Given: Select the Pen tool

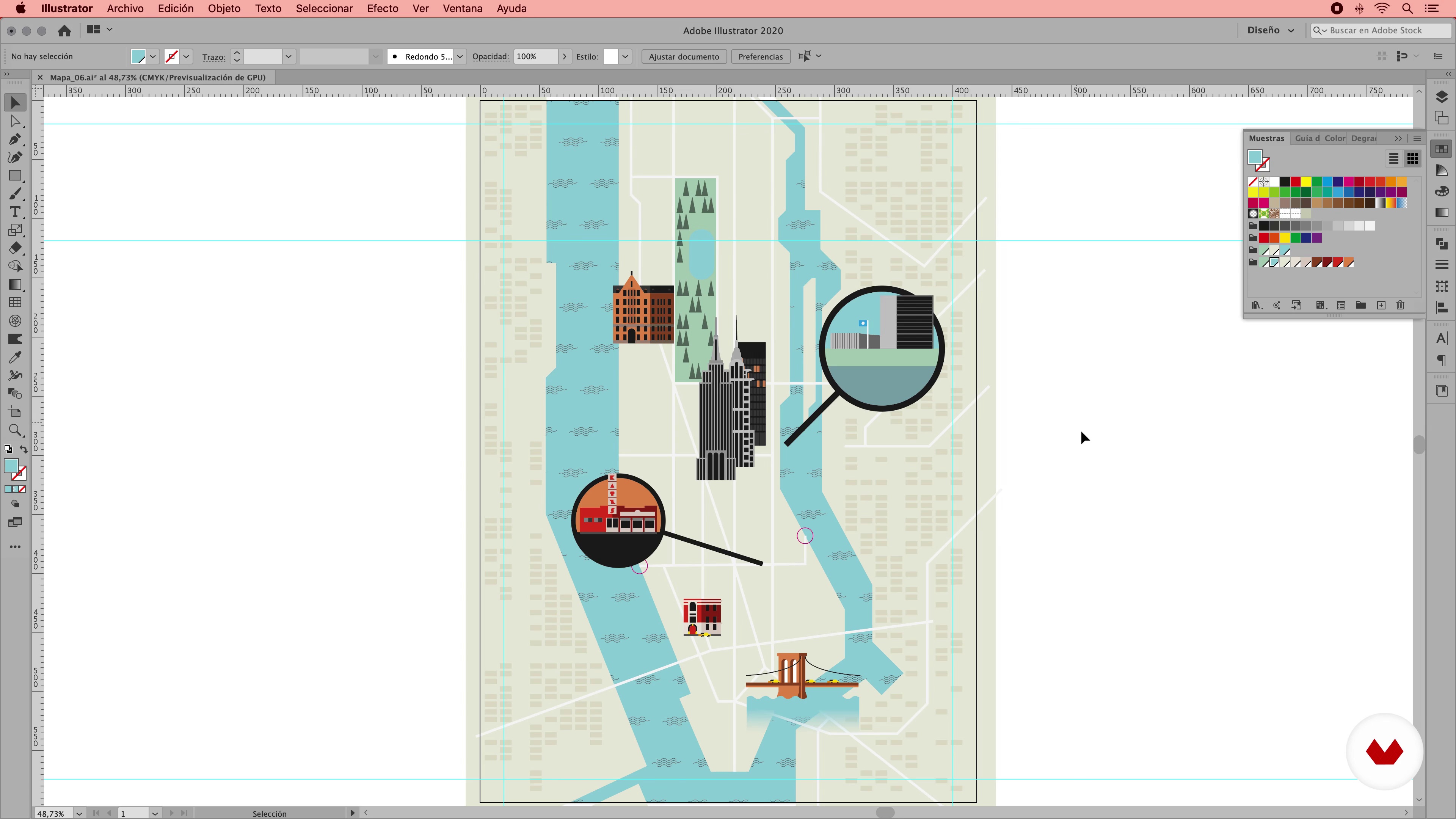Looking at the screenshot, I should (x=15, y=139).
